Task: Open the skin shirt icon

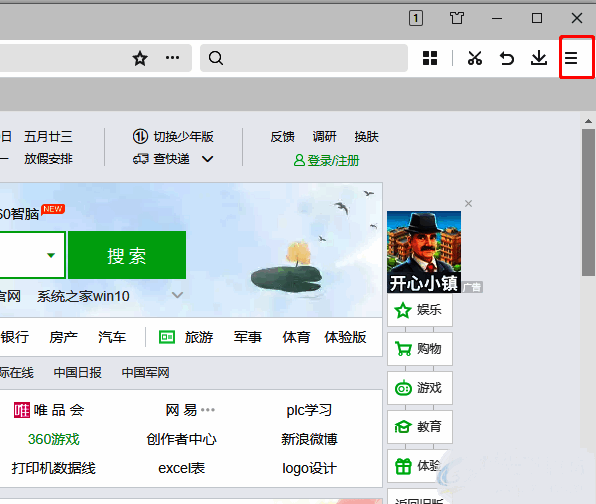Action: point(457,18)
